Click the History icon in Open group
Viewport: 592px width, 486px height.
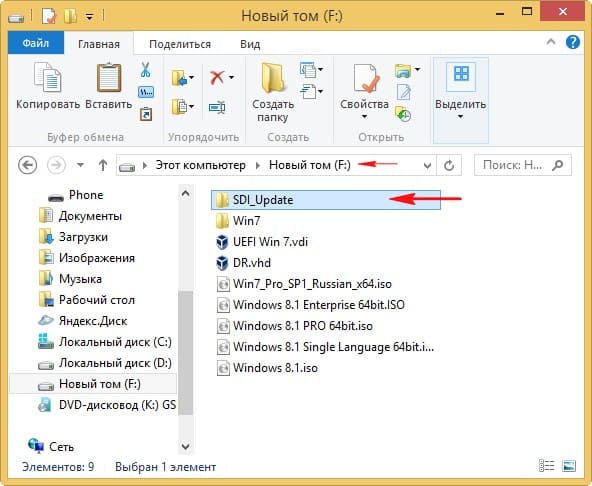403,114
